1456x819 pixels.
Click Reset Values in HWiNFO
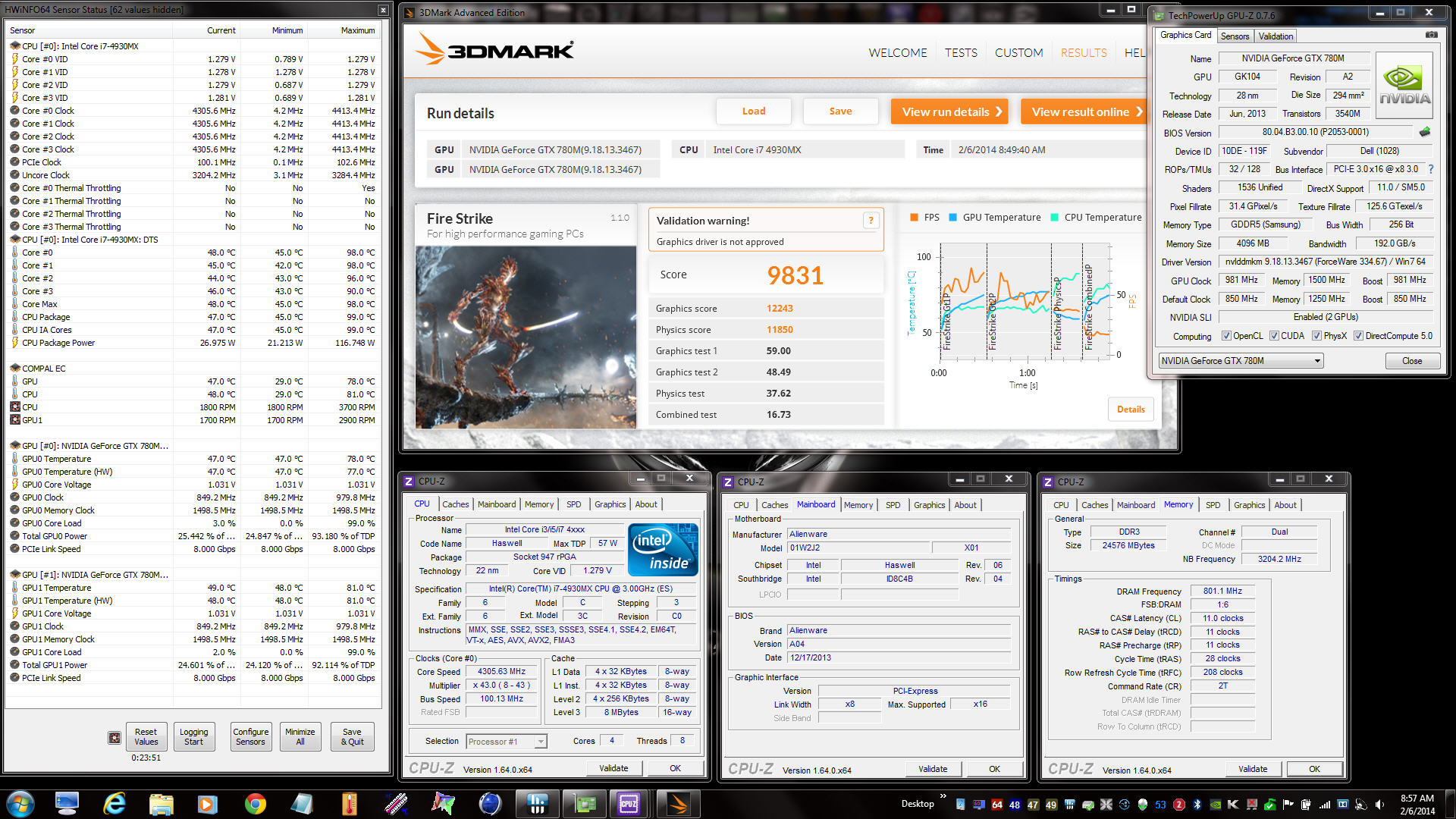click(x=146, y=737)
